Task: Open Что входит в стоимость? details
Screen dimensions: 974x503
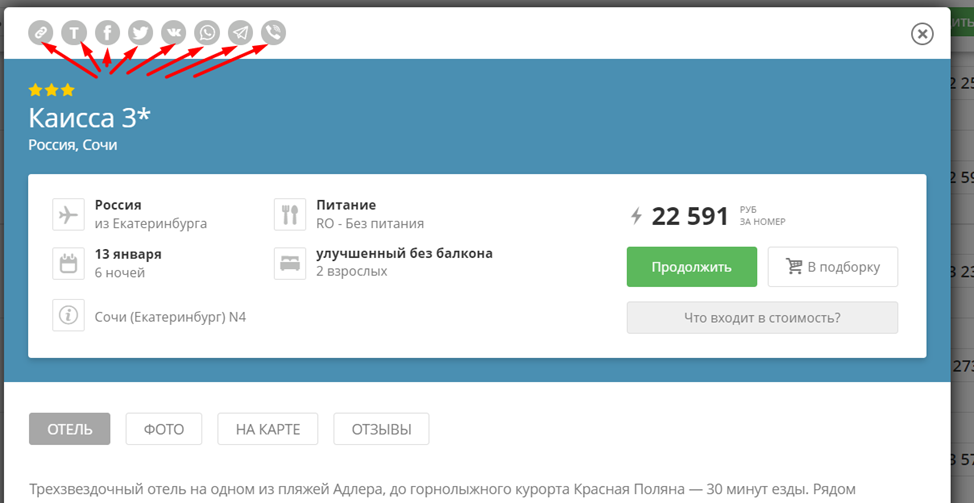Action: [762, 318]
